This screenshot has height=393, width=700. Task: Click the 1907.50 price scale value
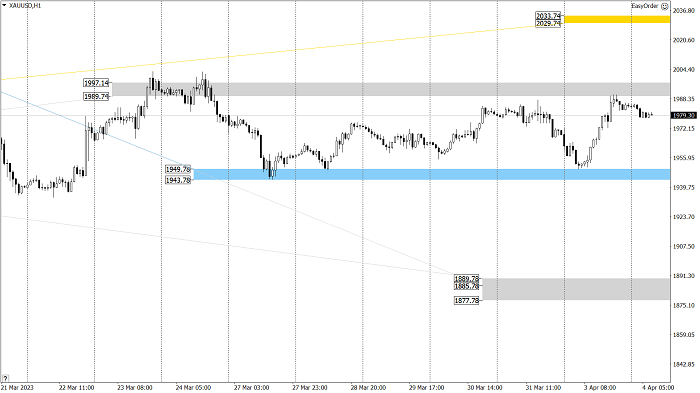tap(684, 246)
